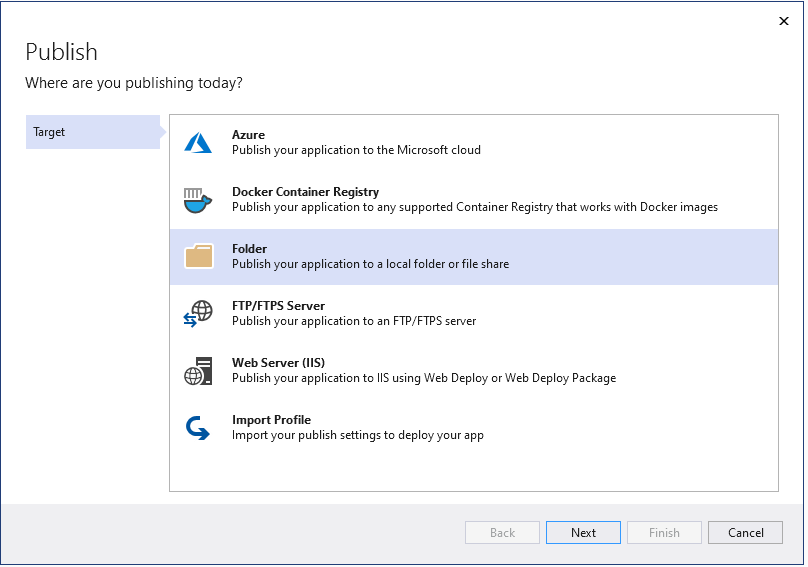Click description about Web Deploy Package
The height and width of the screenshot is (567, 808).
(424, 378)
